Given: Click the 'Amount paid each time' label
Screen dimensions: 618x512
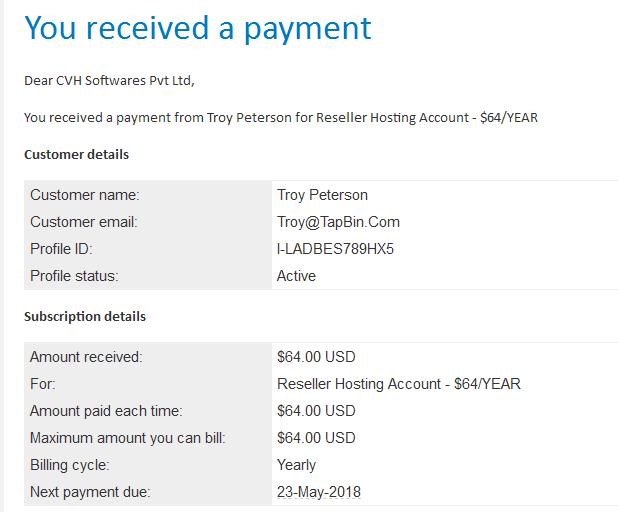Looking at the screenshot, I should pos(106,411).
